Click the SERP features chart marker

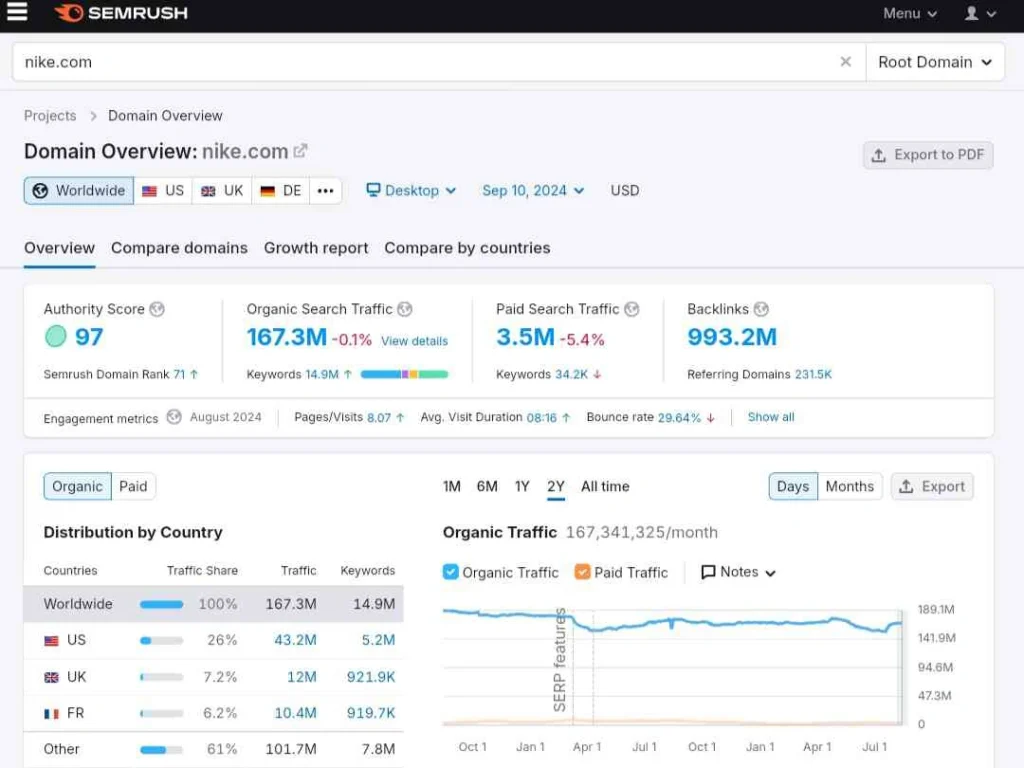[x=560, y=660]
